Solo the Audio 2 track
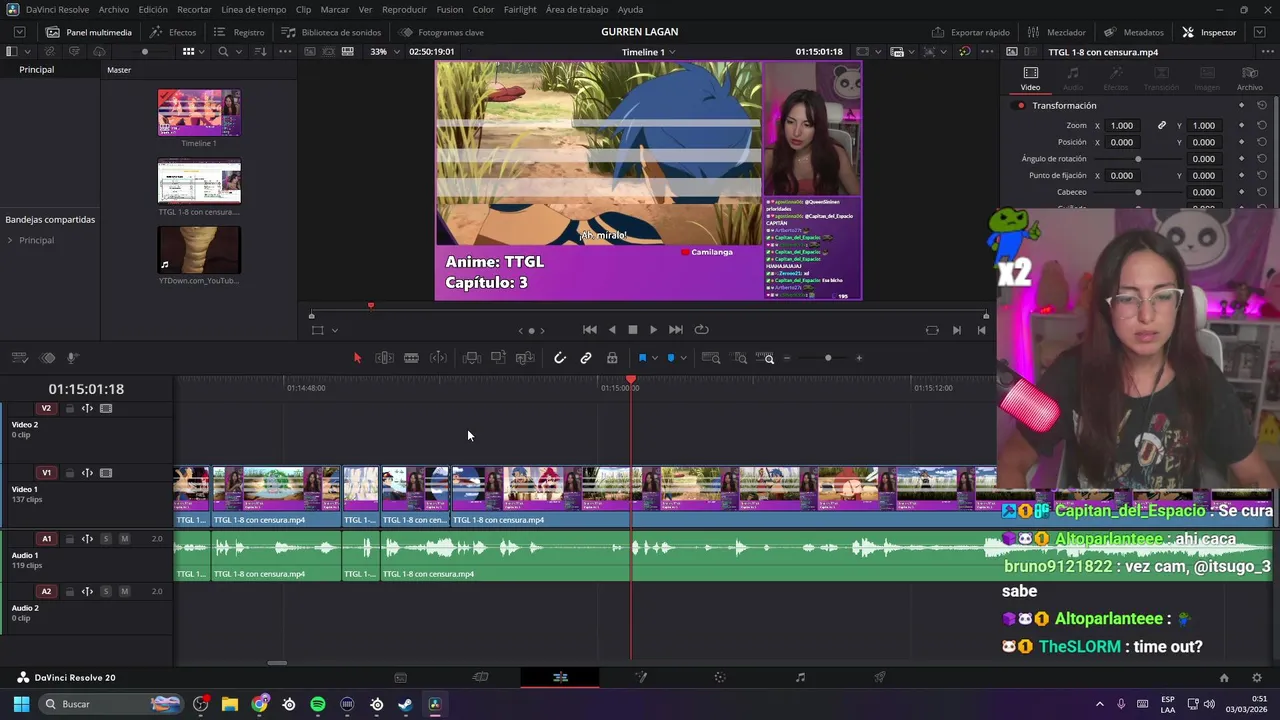This screenshot has height=720, width=1280. click(106, 591)
